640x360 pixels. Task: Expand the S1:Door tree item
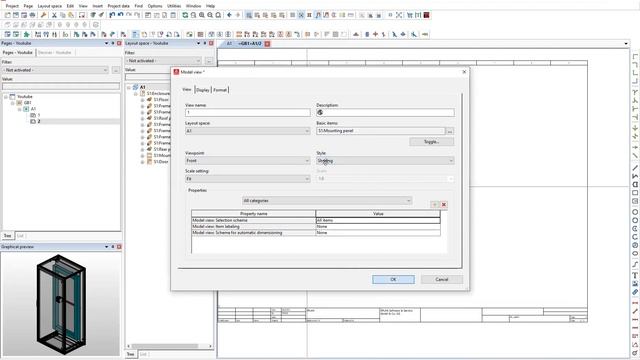coord(142,162)
